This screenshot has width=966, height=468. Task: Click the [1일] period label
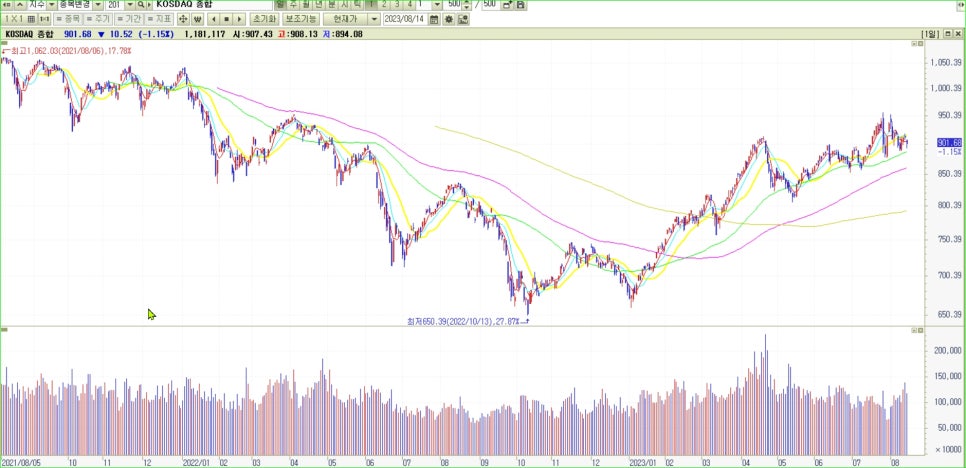(930, 34)
